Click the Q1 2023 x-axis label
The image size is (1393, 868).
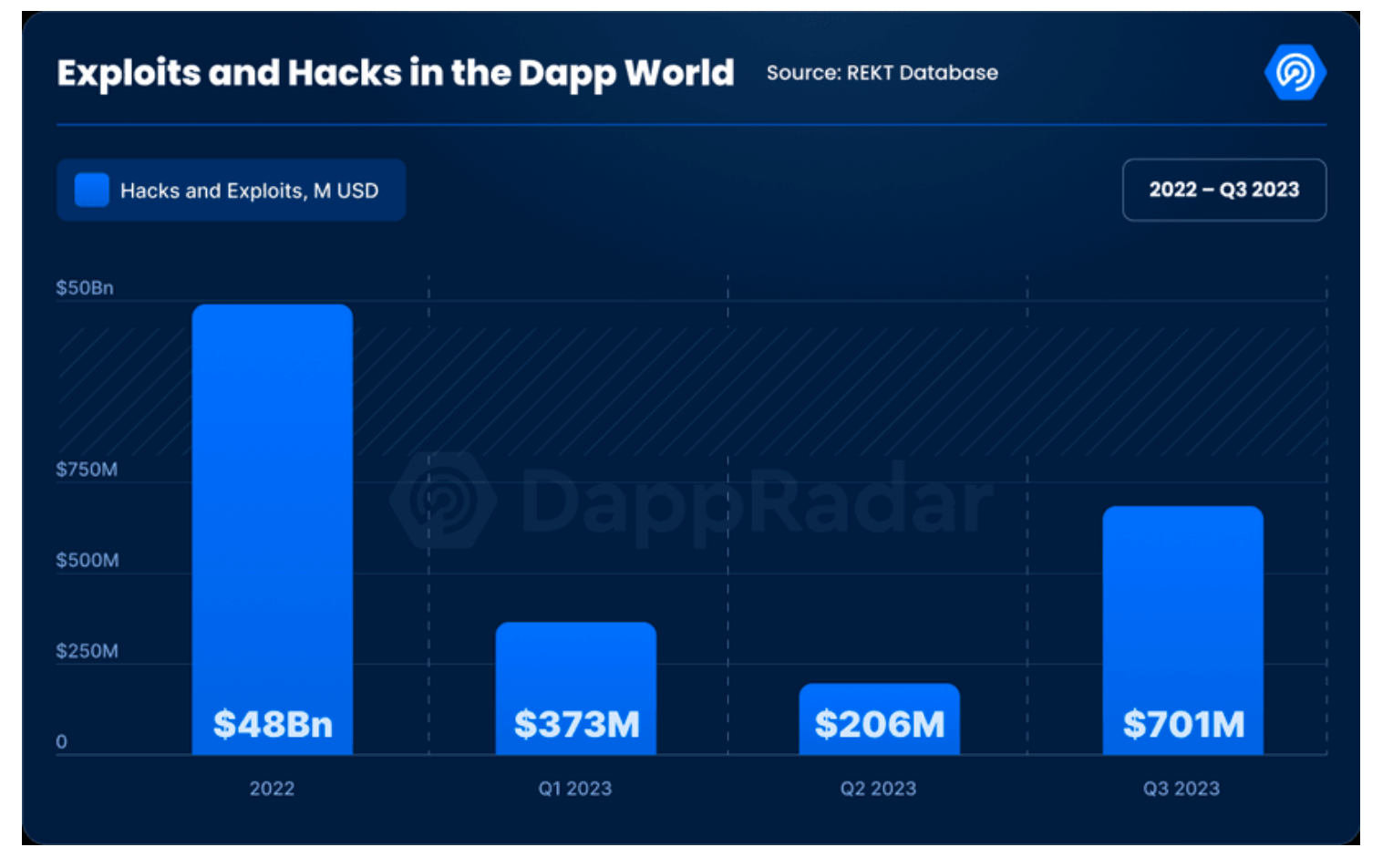575,789
